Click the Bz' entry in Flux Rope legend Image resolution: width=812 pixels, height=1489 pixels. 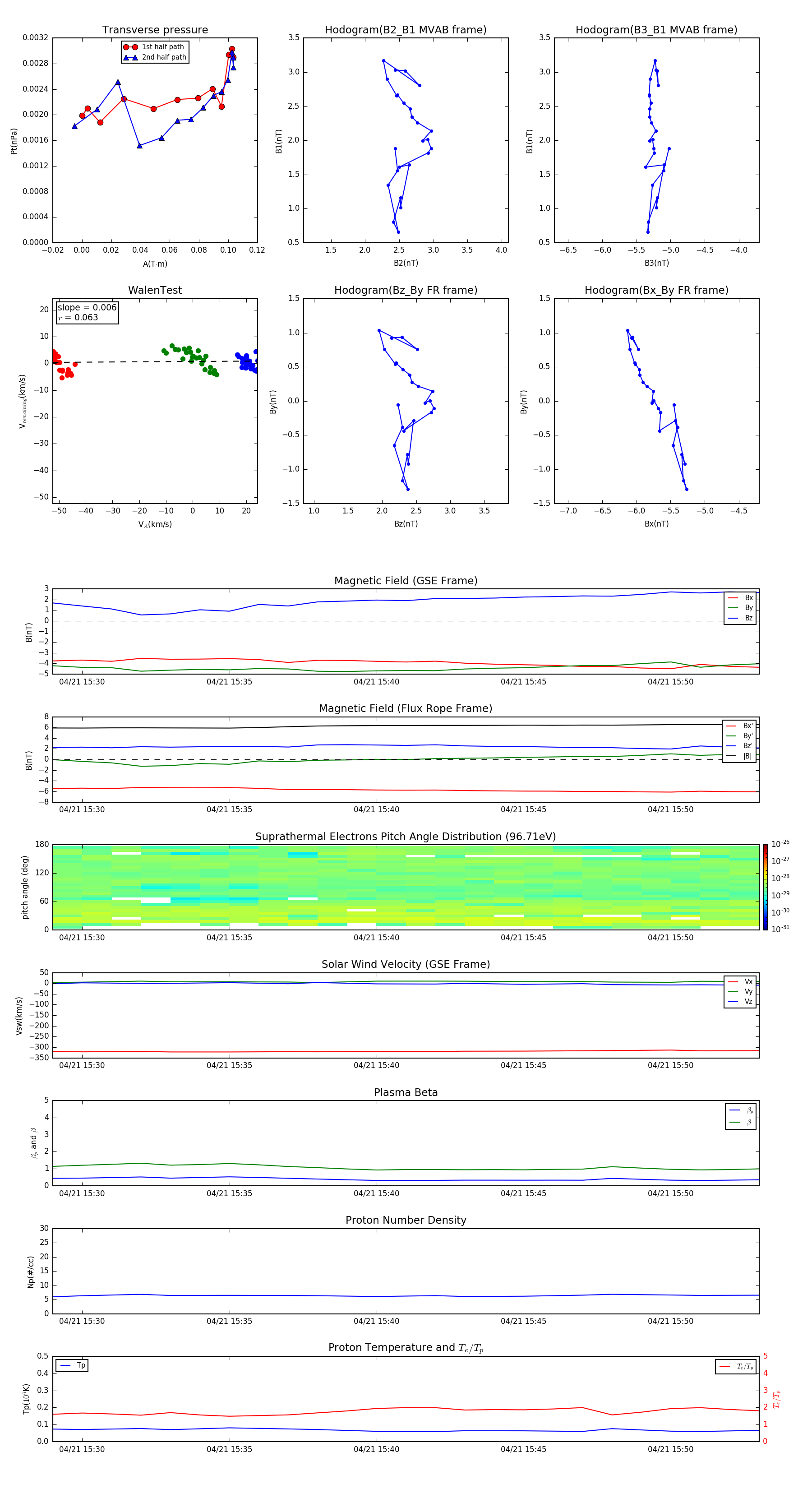click(740, 746)
